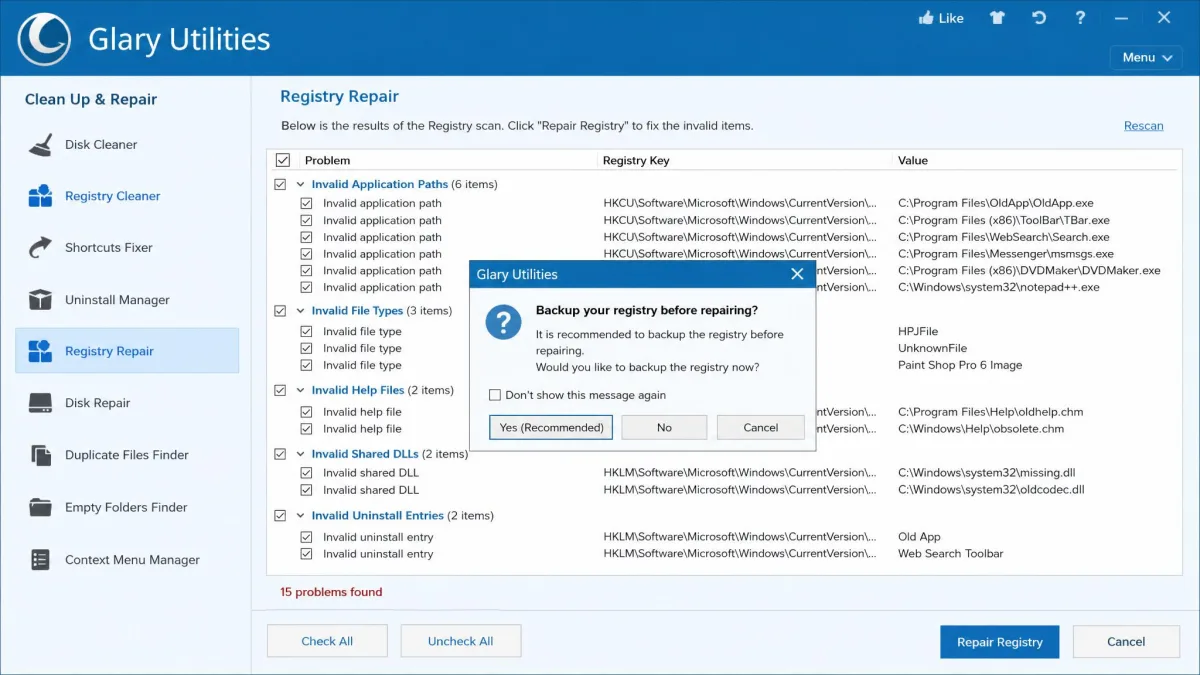Image resolution: width=1200 pixels, height=675 pixels.
Task: Select the Web Search Toolbar entry
Action: pos(950,553)
